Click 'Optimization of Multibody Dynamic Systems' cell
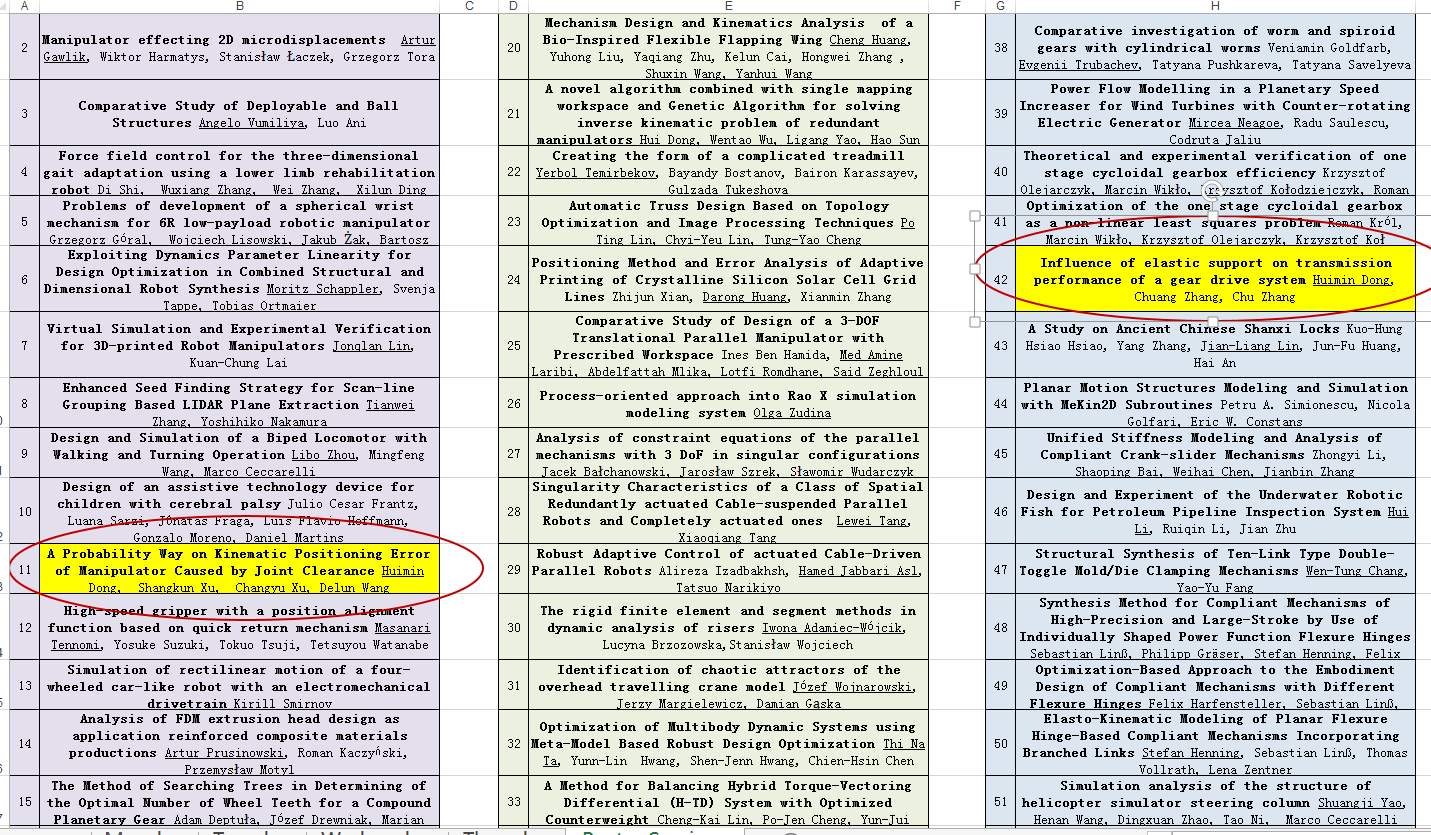The height and width of the screenshot is (835, 1431). (728, 744)
